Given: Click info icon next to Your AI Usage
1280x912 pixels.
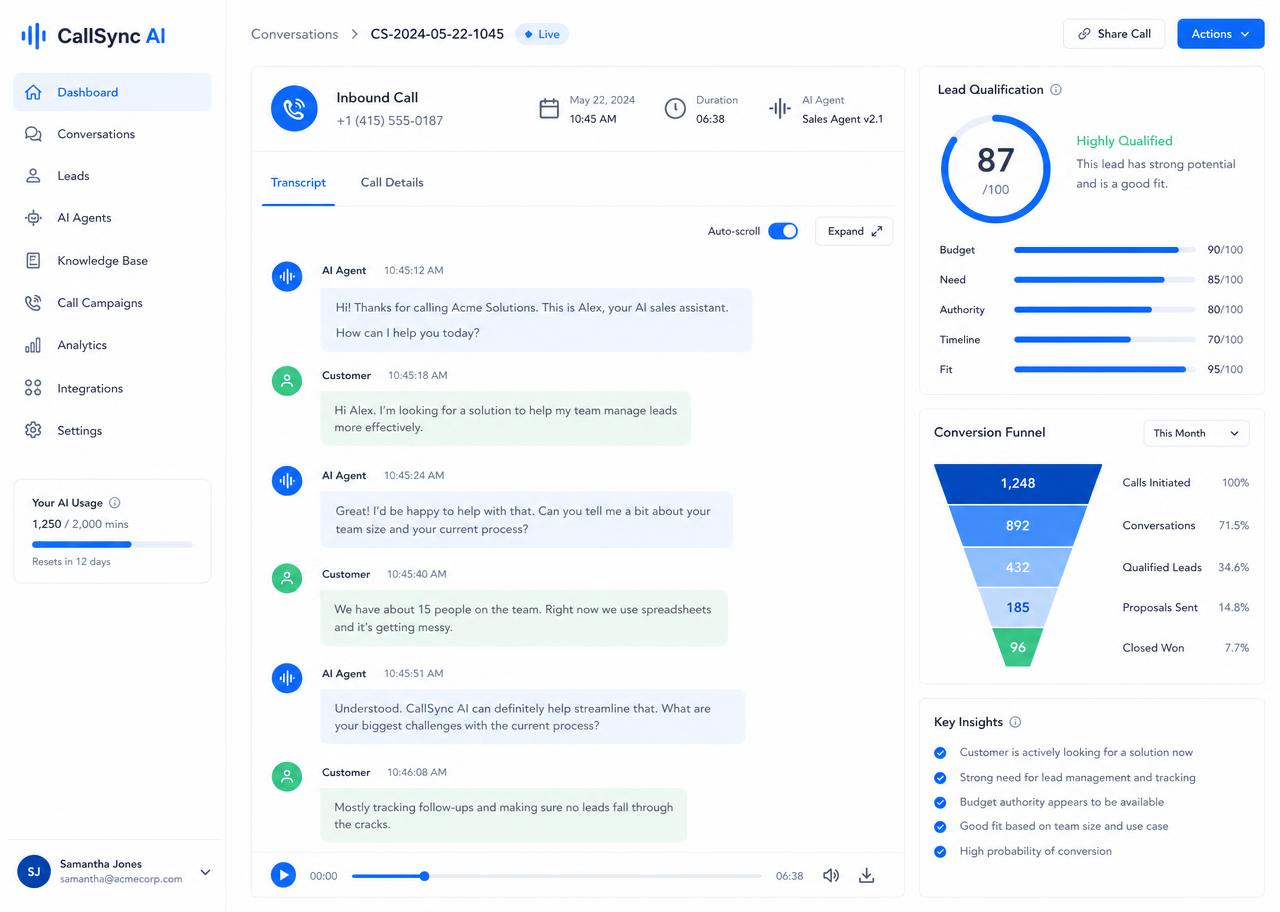Looking at the screenshot, I should pyautogui.click(x=114, y=503).
